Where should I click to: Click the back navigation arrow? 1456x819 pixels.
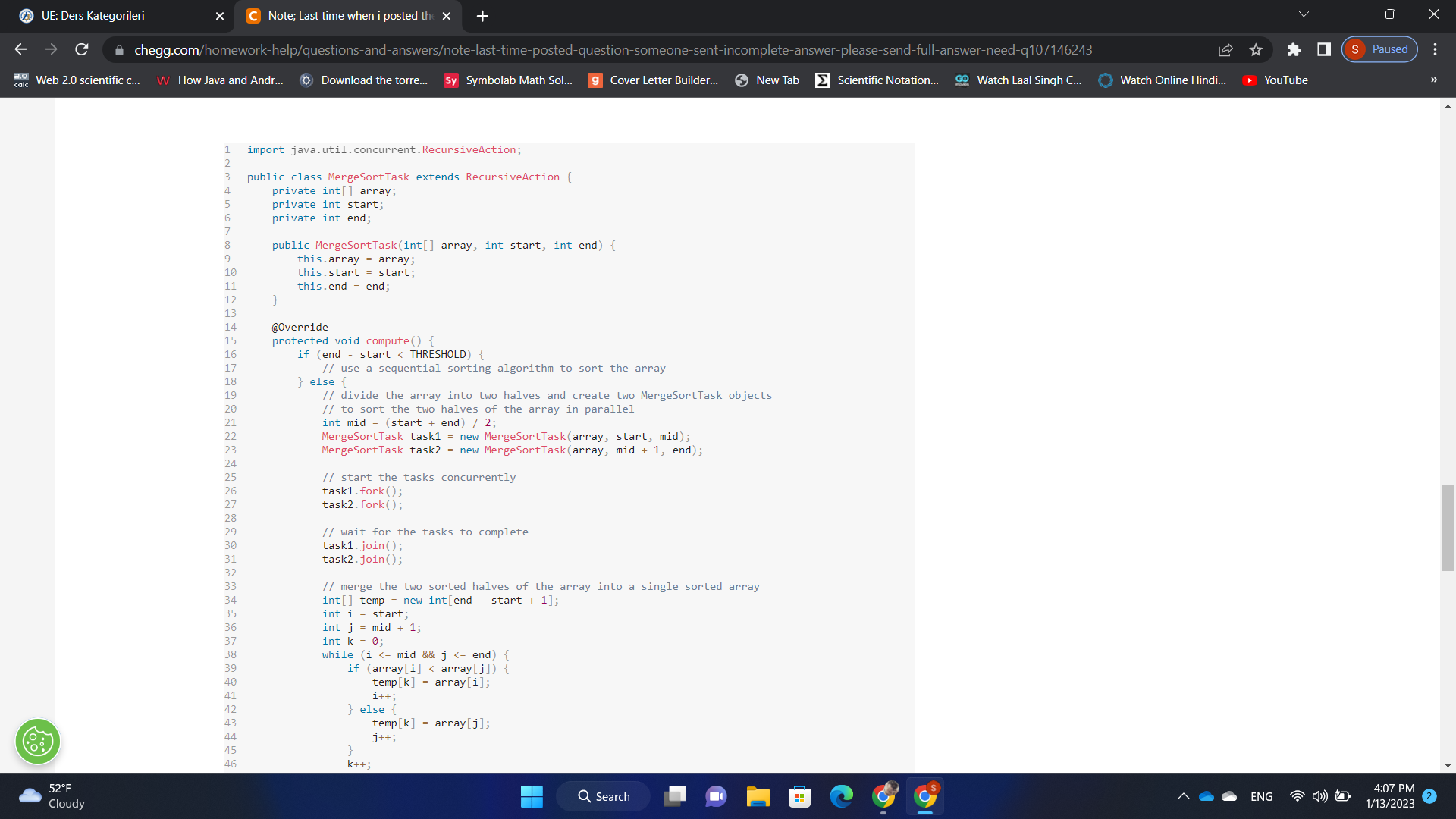20,49
